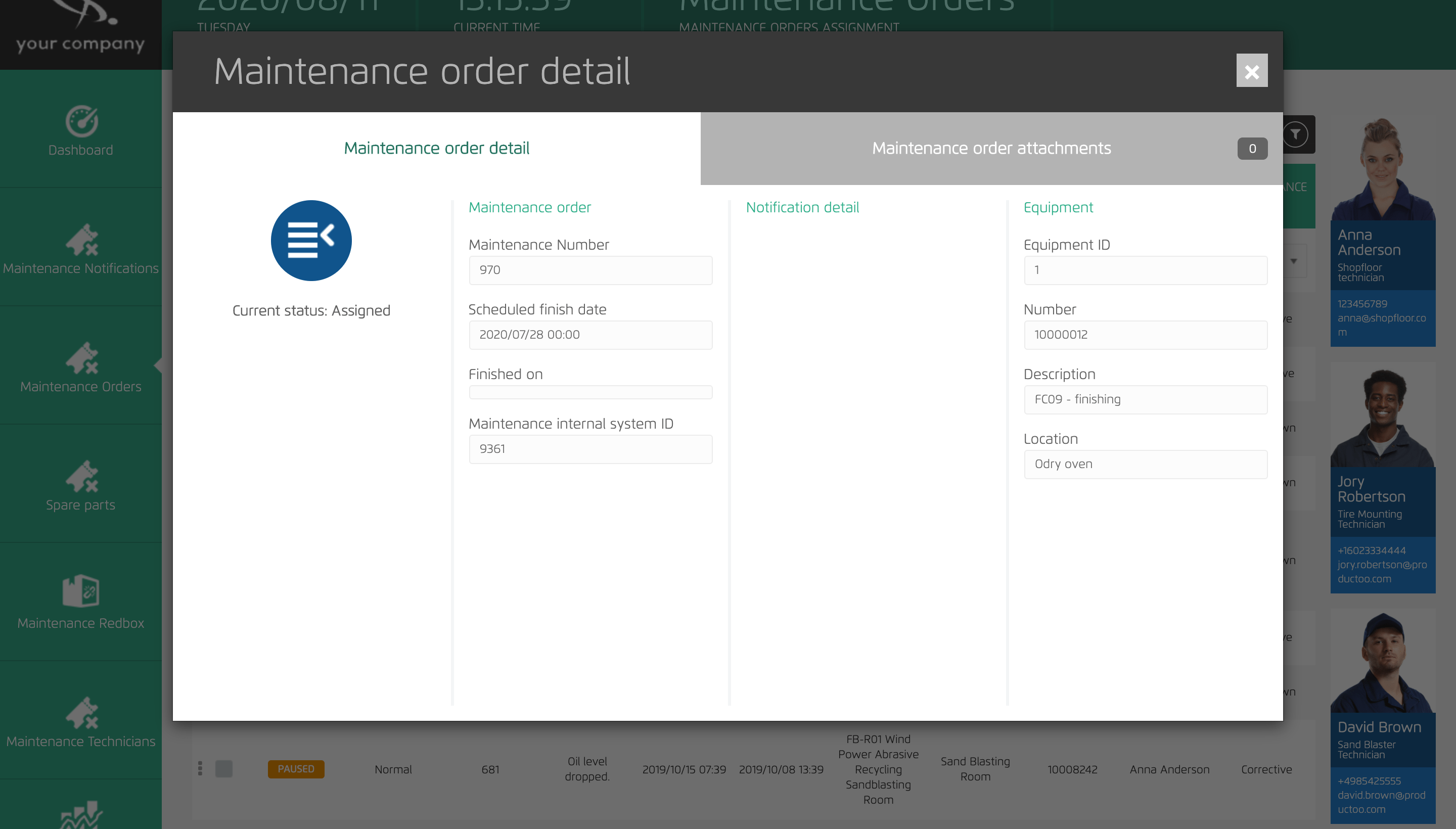The height and width of the screenshot is (829, 1456).
Task: Click the chart icon at sidebar bottom
Action: click(x=80, y=815)
